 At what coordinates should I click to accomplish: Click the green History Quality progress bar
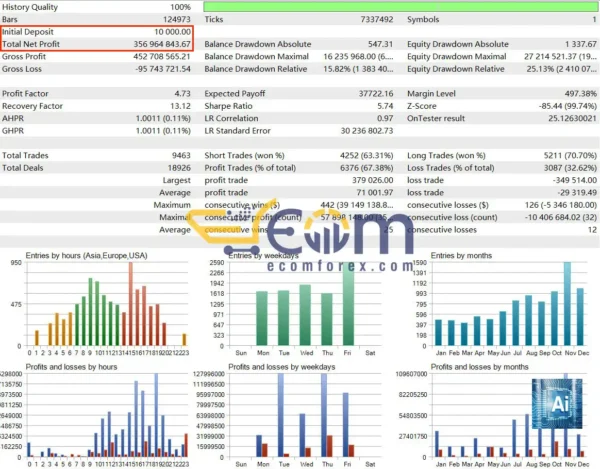point(400,7)
